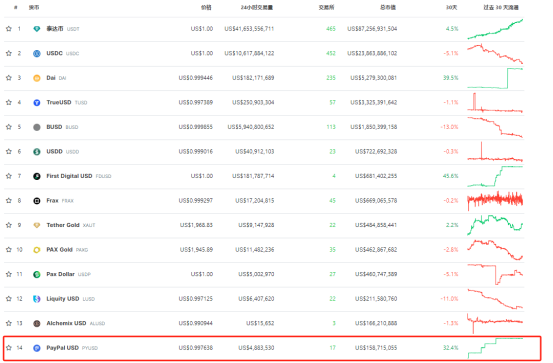Click the BUSD exchanges count 113
Viewport: 553px width, 363px height.
point(331,127)
